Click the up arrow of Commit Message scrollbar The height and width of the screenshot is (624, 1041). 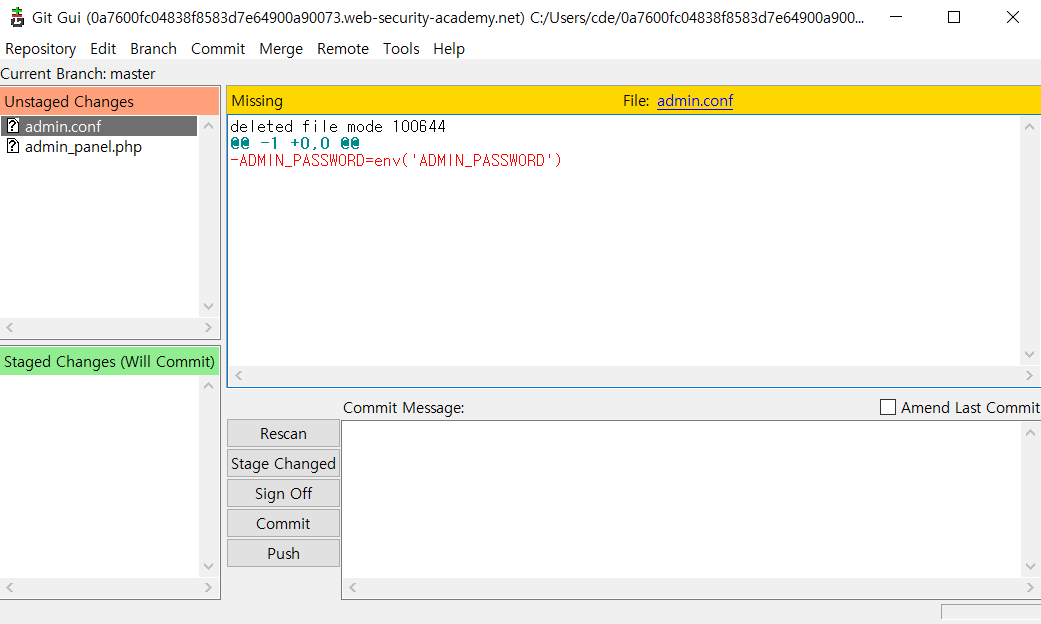[1030, 433]
